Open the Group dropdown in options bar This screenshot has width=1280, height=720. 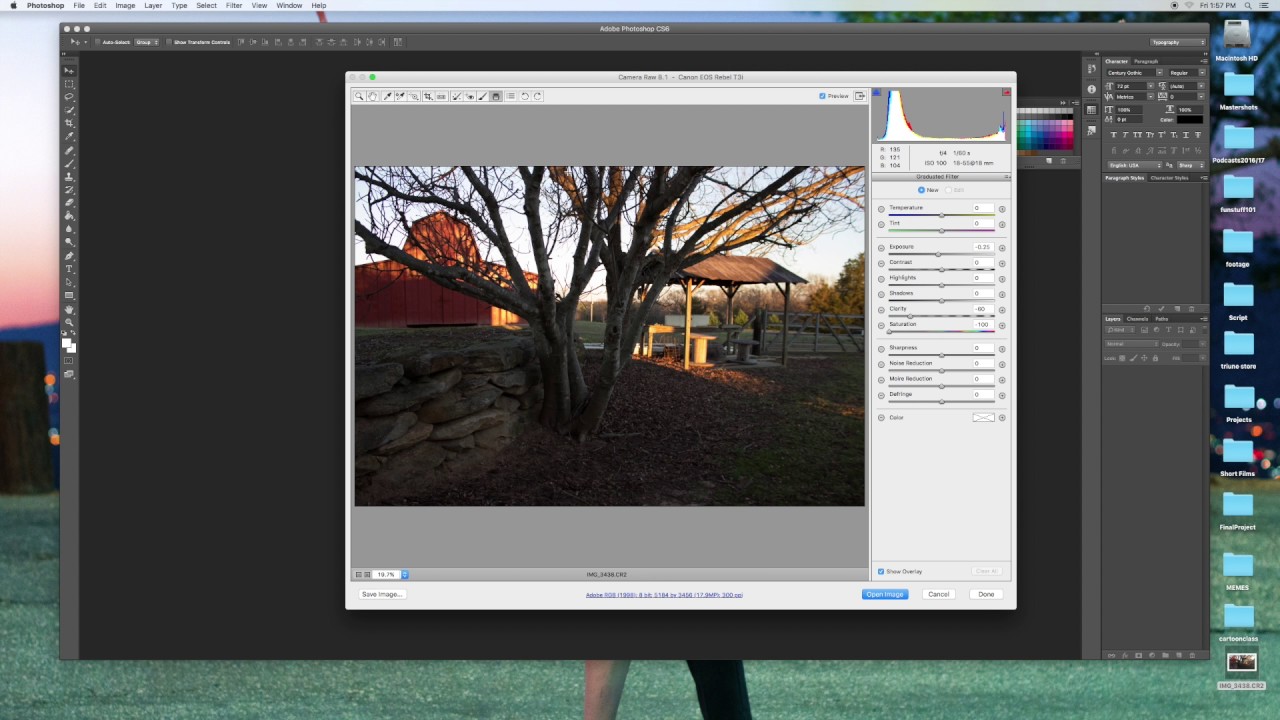[x=147, y=42]
